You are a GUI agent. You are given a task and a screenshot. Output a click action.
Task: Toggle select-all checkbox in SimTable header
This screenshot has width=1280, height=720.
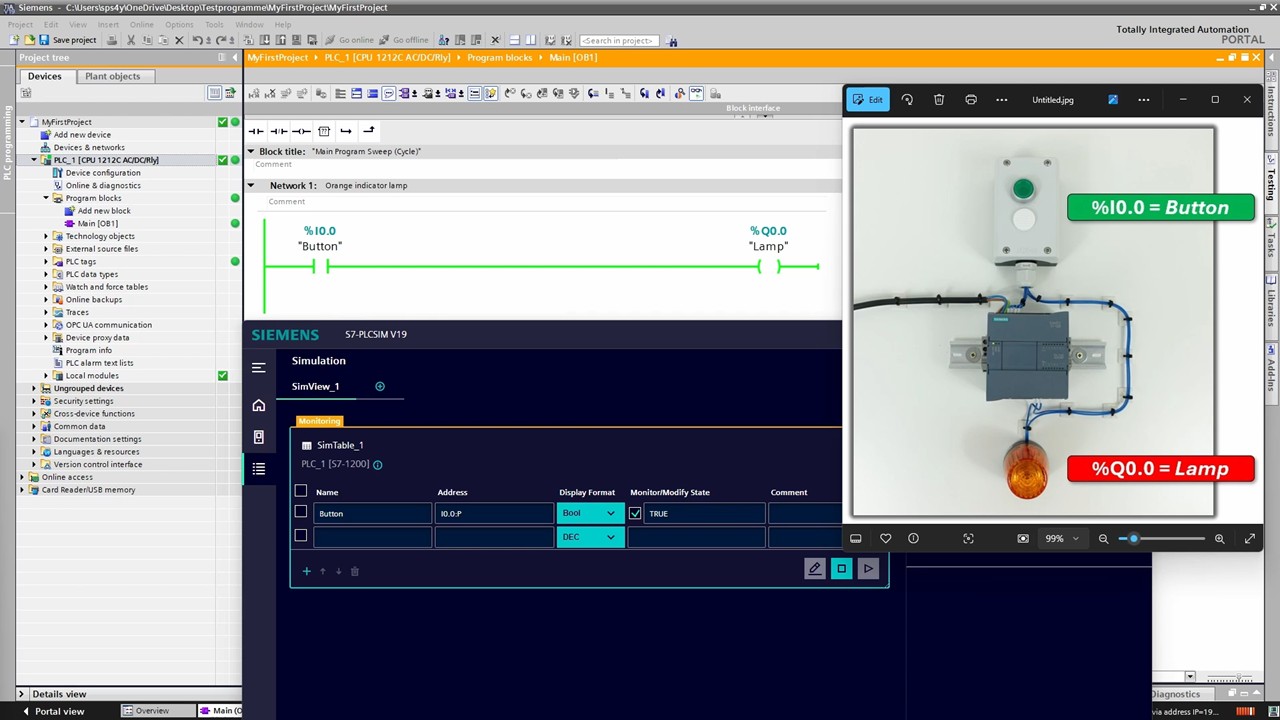(x=301, y=491)
